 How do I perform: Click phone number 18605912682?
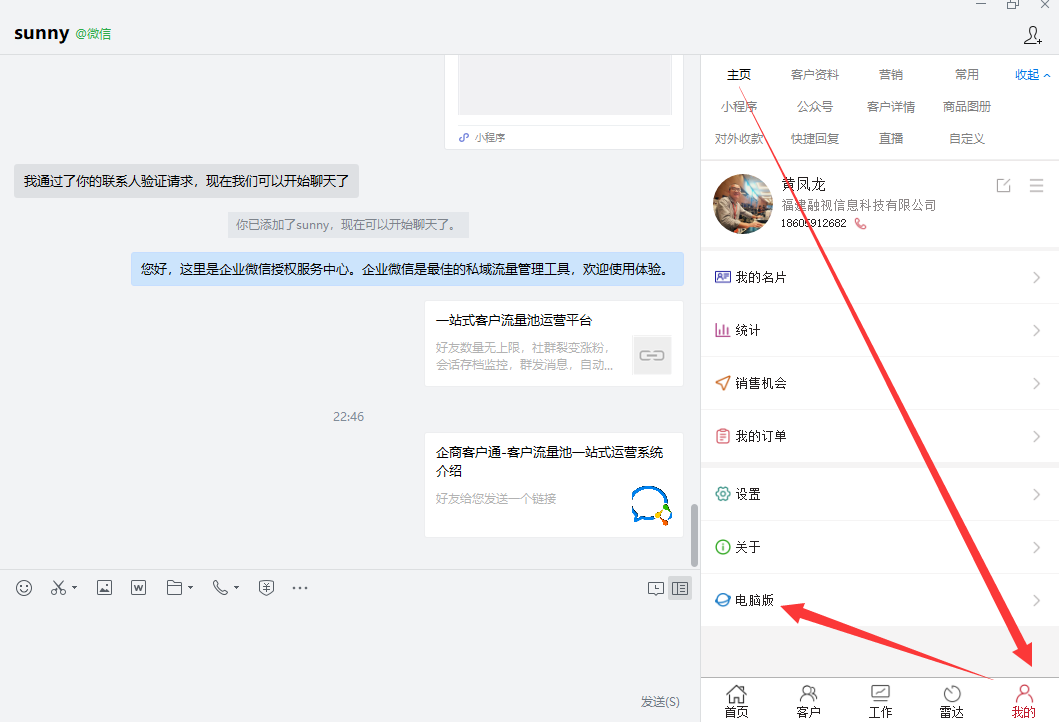pyautogui.click(x=813, y=224)
